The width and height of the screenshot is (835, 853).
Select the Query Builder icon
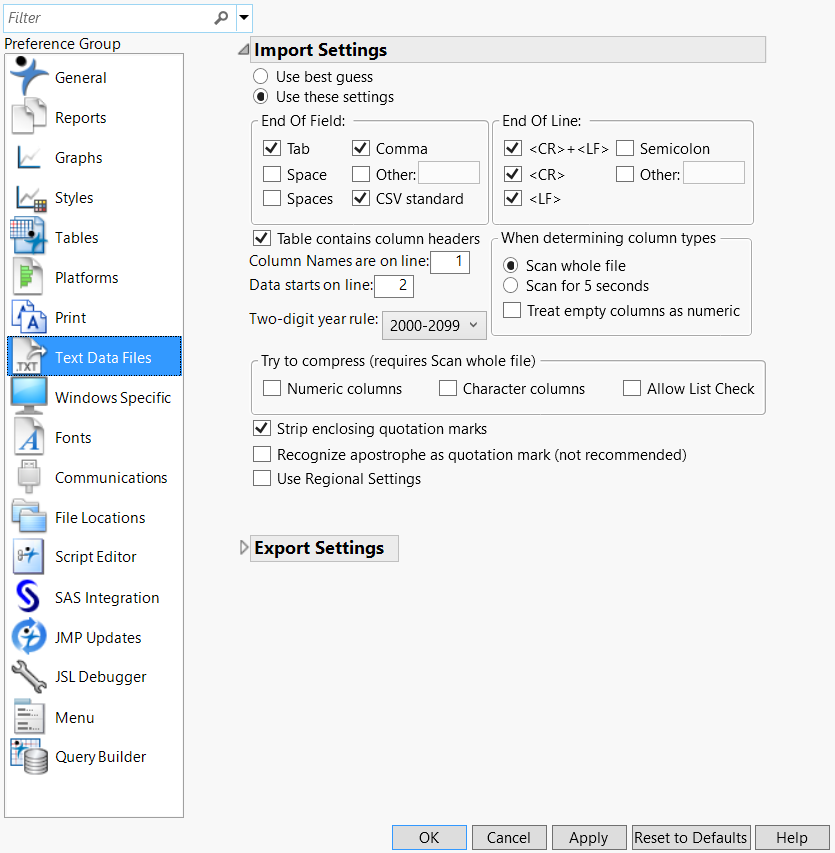[29, 757]
